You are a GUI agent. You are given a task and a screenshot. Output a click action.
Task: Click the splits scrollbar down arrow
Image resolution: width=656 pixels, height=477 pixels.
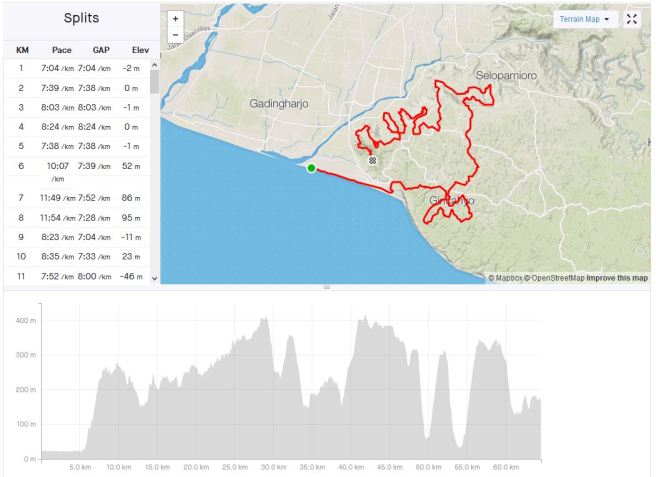(x=154, y=278)
